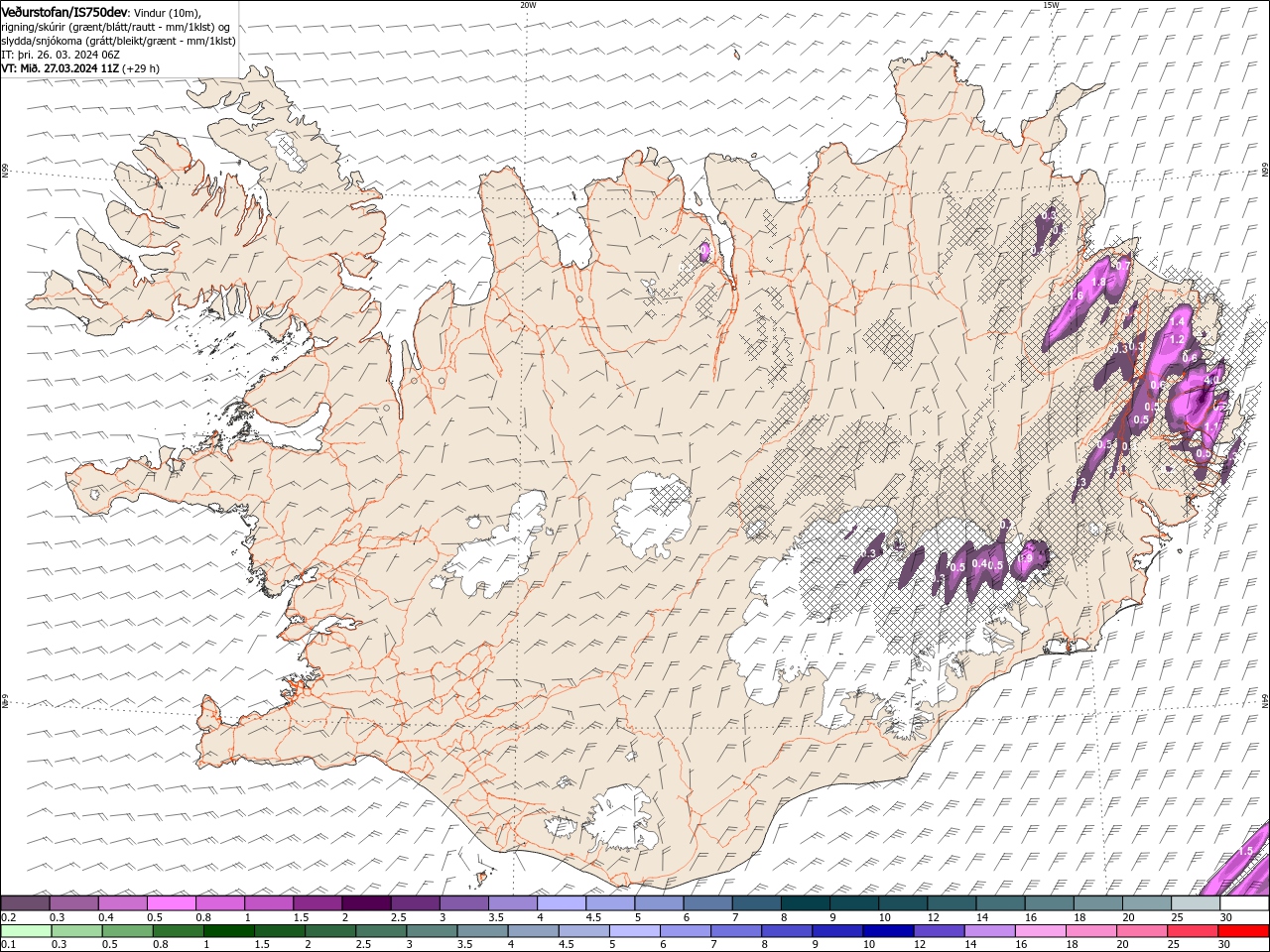Choose light pink 16 swatch in lower legend
Image resolution: width=1270 pixels, height=952 pixels.
coord(1039,931)
